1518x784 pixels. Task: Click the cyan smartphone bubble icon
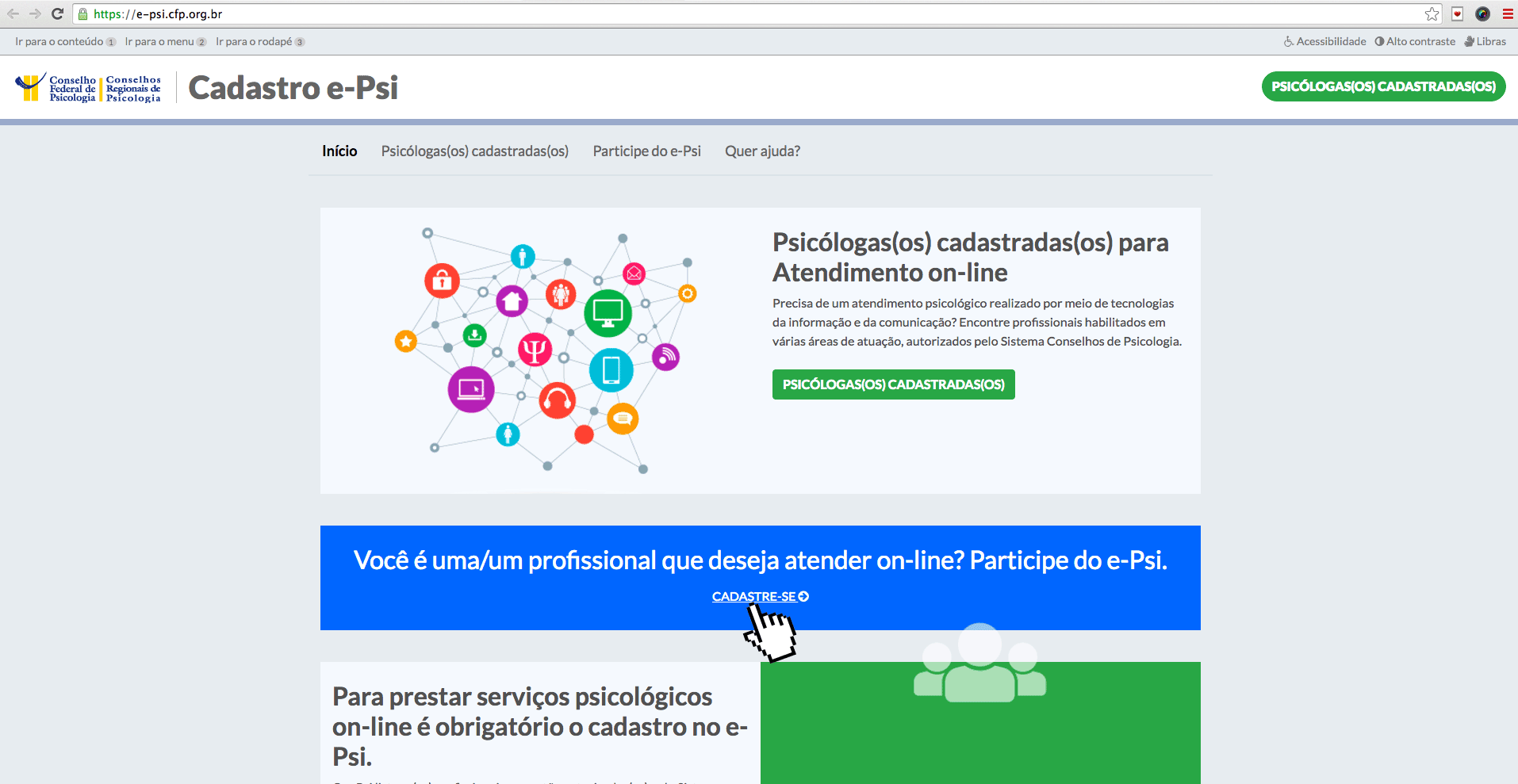pos(611,370)
